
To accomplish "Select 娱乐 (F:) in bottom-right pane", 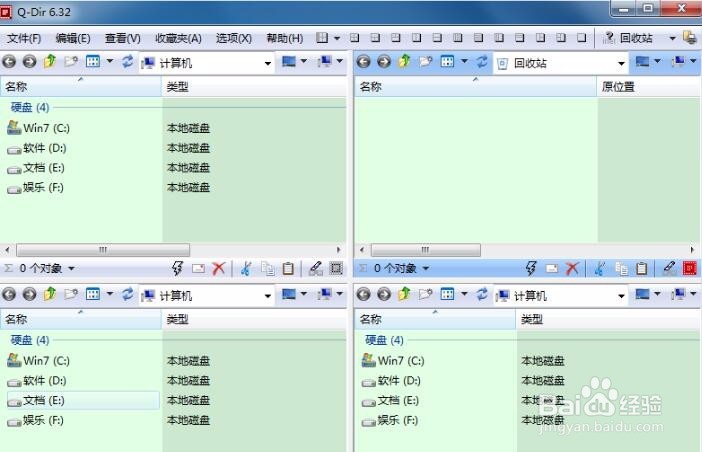I will pos(390,420).
